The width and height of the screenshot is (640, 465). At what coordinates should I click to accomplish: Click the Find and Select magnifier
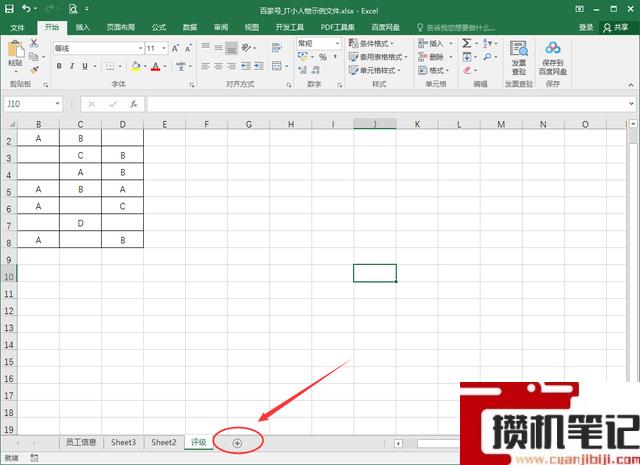coord(487,57)
